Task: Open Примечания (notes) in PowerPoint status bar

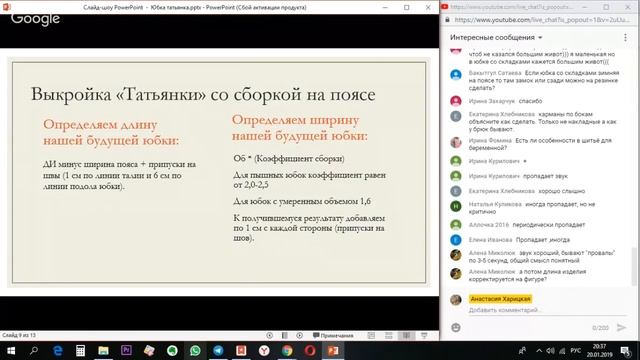Action: pyautogui.click(x=333, y=336)
